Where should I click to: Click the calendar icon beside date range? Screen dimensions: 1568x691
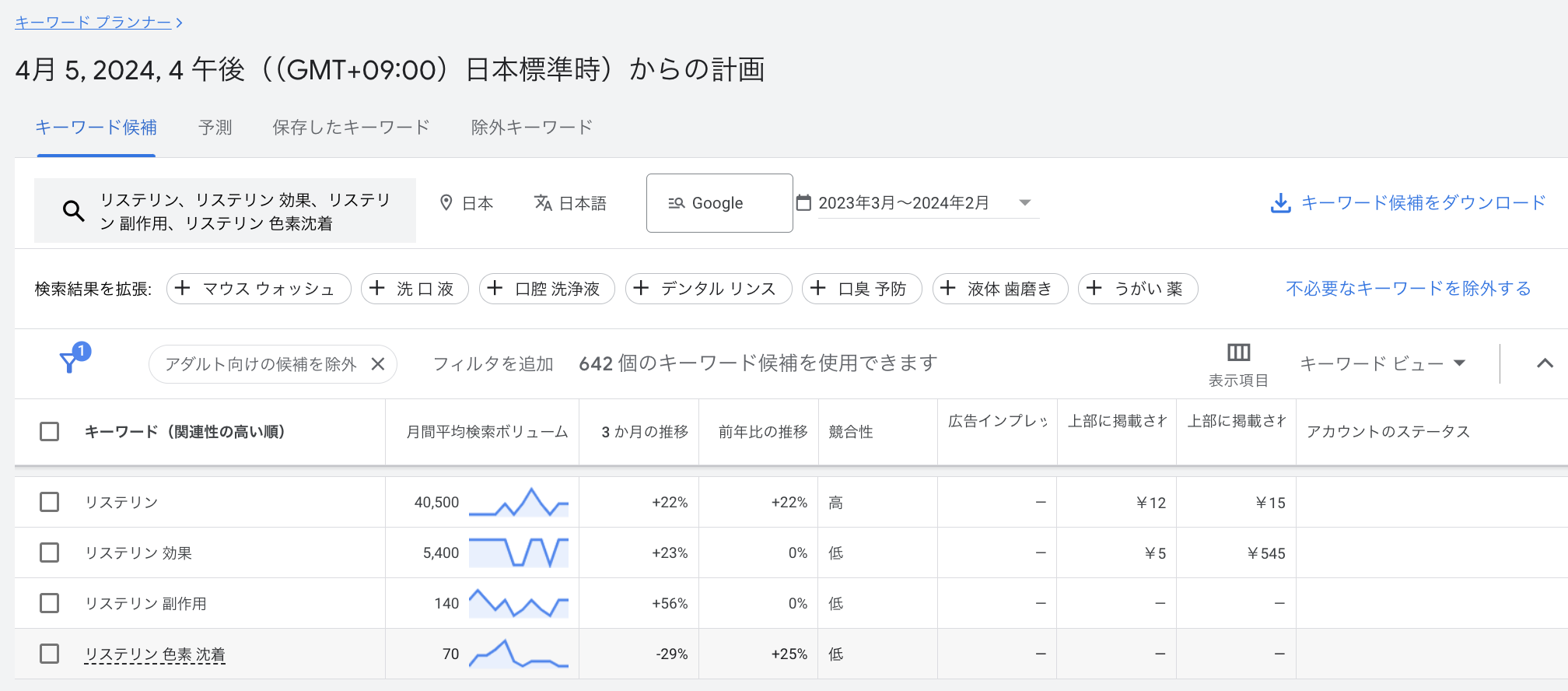[x=803, y=202]
